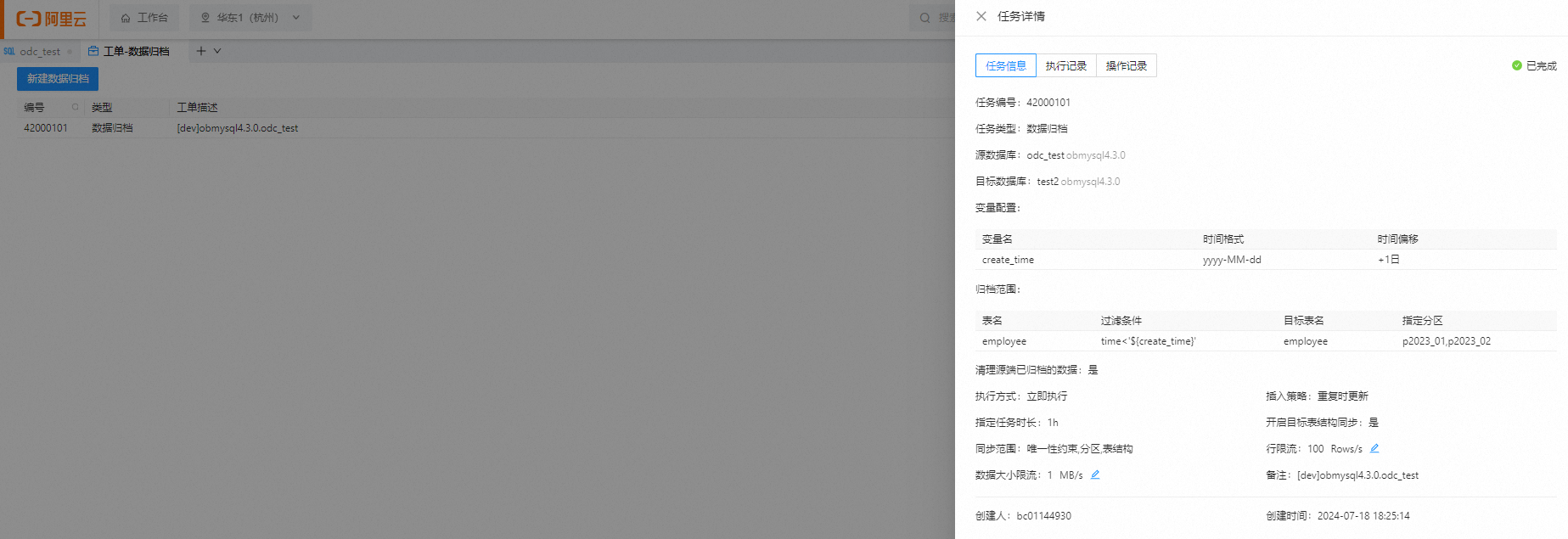
Task: Open the Workbench home icon
Action: pyautogui.click(x=126, y=18)
